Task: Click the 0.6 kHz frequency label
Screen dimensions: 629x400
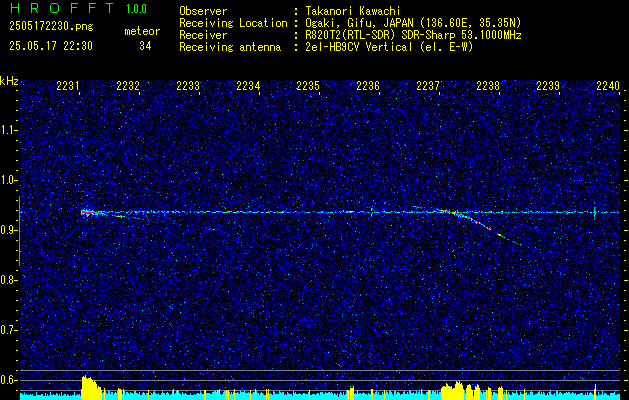Action: [x=8, y=380]
